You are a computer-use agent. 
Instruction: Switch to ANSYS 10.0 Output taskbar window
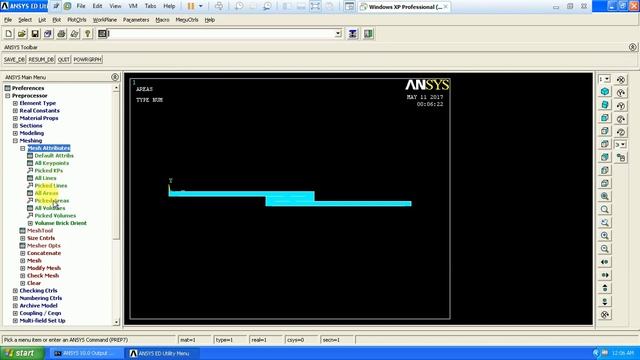pyautogui.click(x=86, y=353)
